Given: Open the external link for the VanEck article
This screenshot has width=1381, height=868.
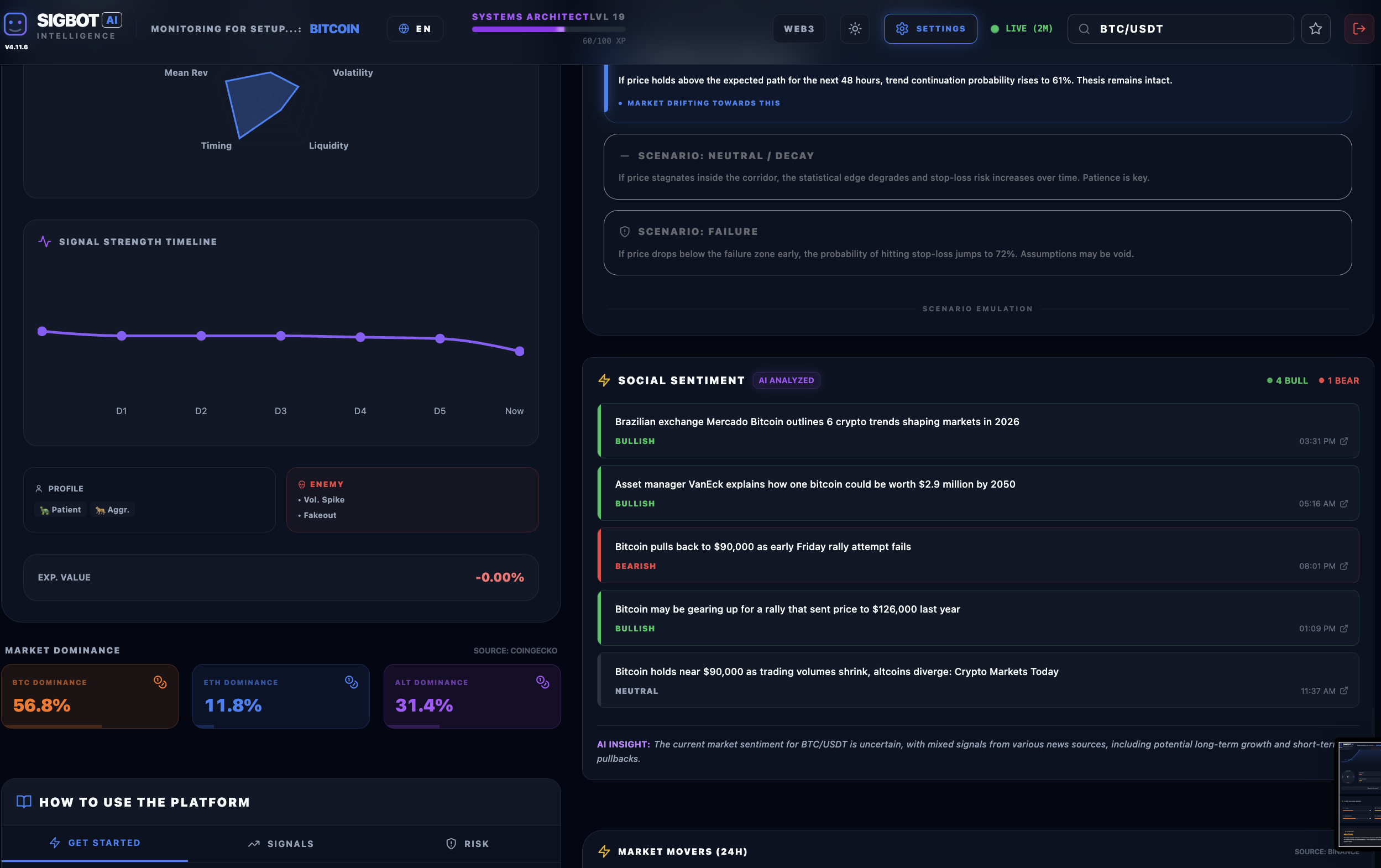Looking at the screenshot, I should (1344, 504).
